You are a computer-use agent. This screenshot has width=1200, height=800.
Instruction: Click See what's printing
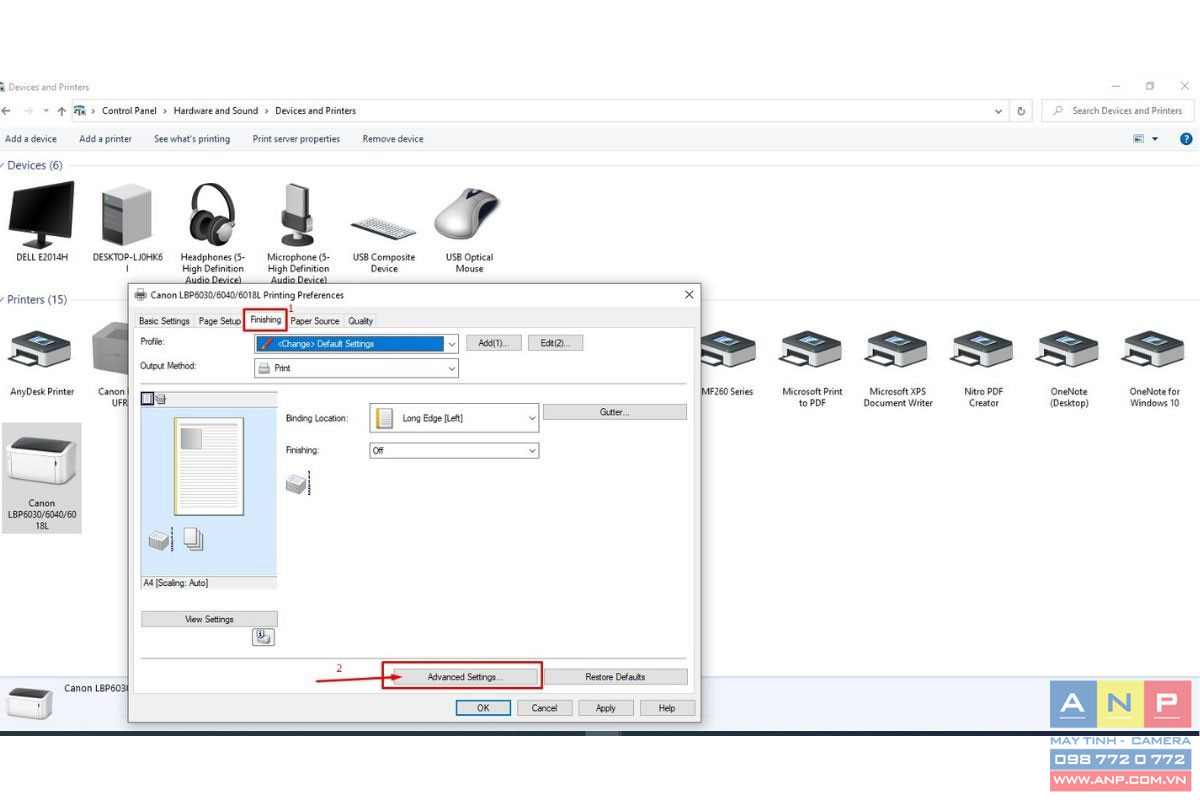[x=192, y=139]
